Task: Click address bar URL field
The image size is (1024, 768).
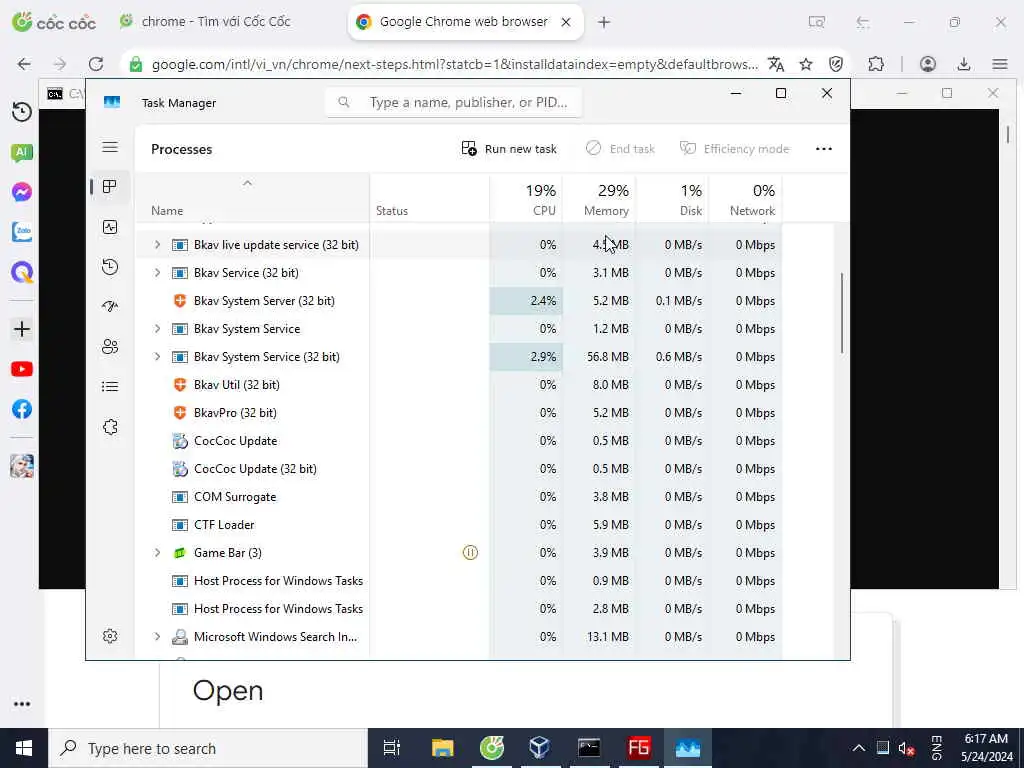Action: coord(455,64)
